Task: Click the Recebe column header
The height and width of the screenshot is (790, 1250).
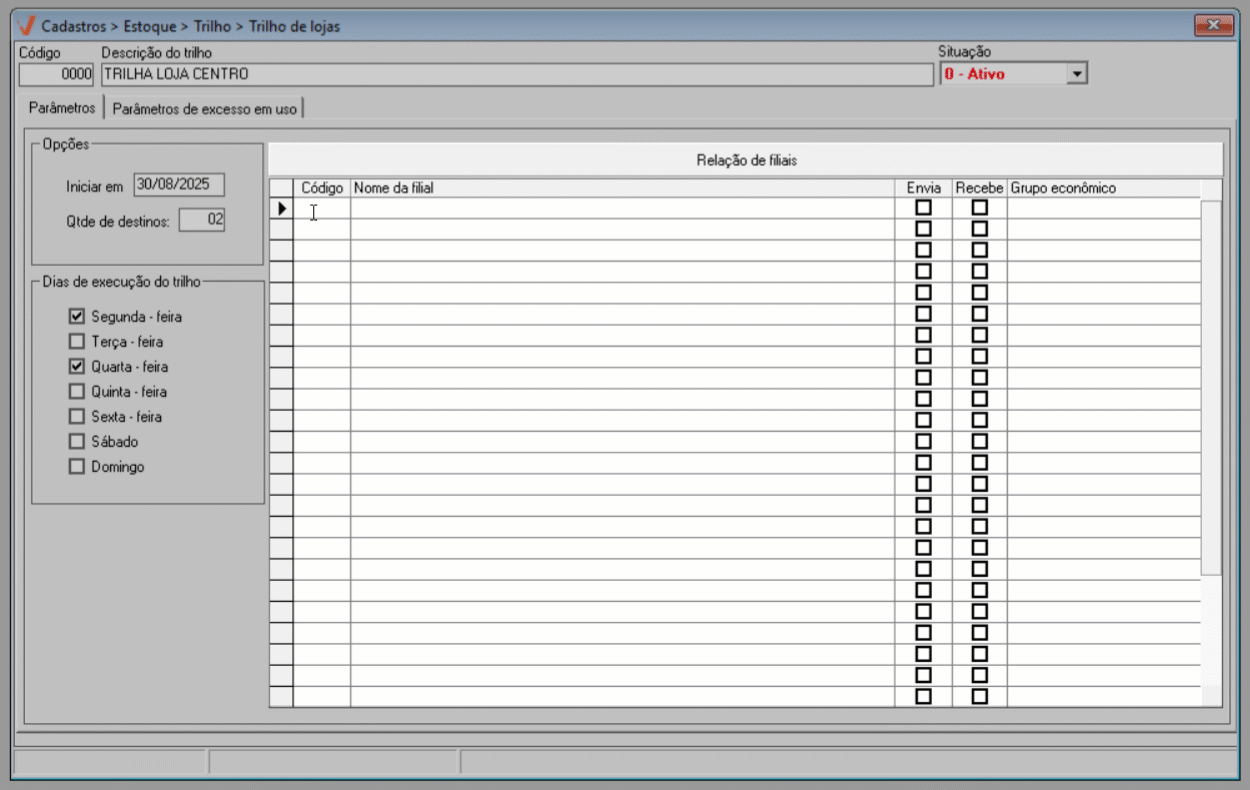Action: click(x=979, y=188)
